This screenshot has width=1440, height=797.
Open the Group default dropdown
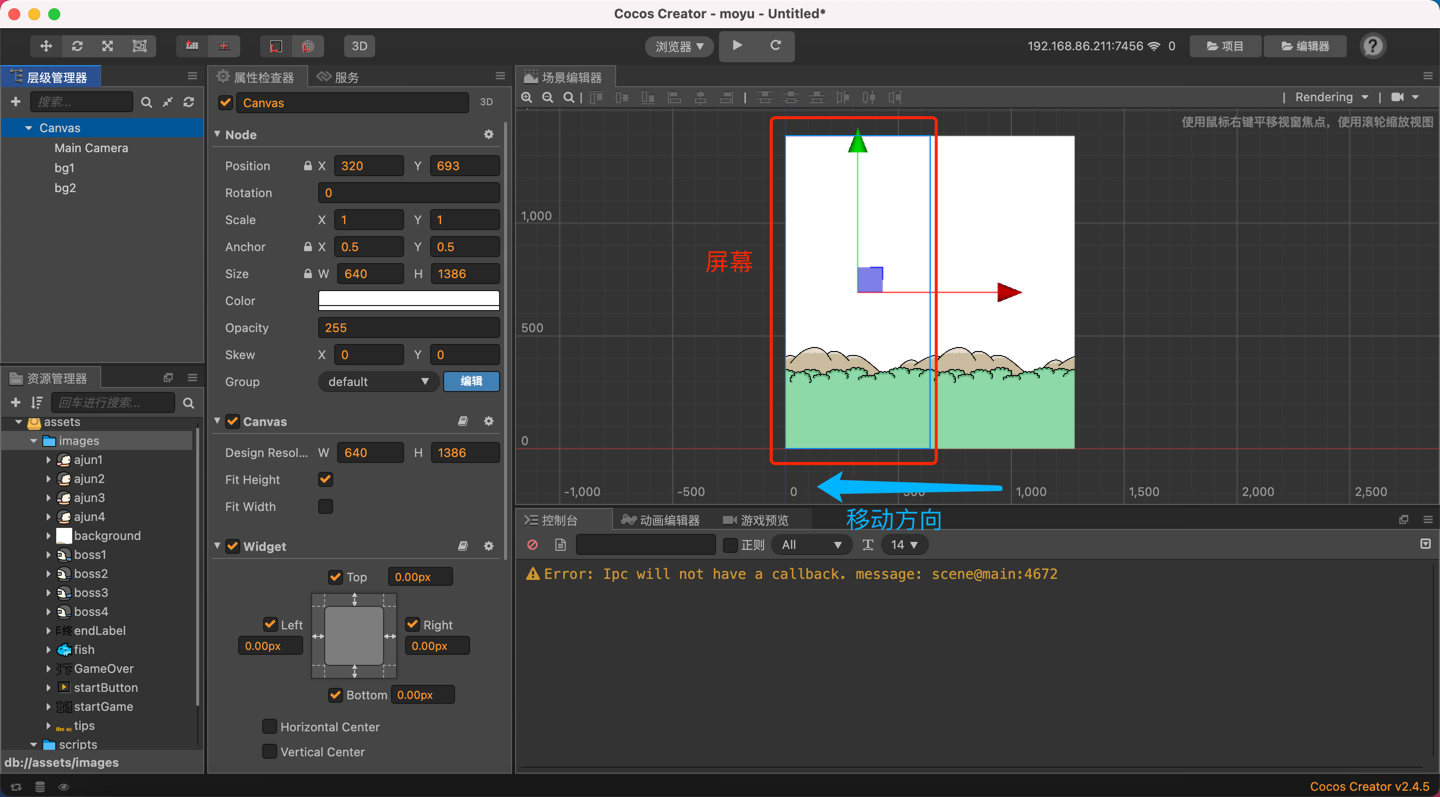point(378,382)
